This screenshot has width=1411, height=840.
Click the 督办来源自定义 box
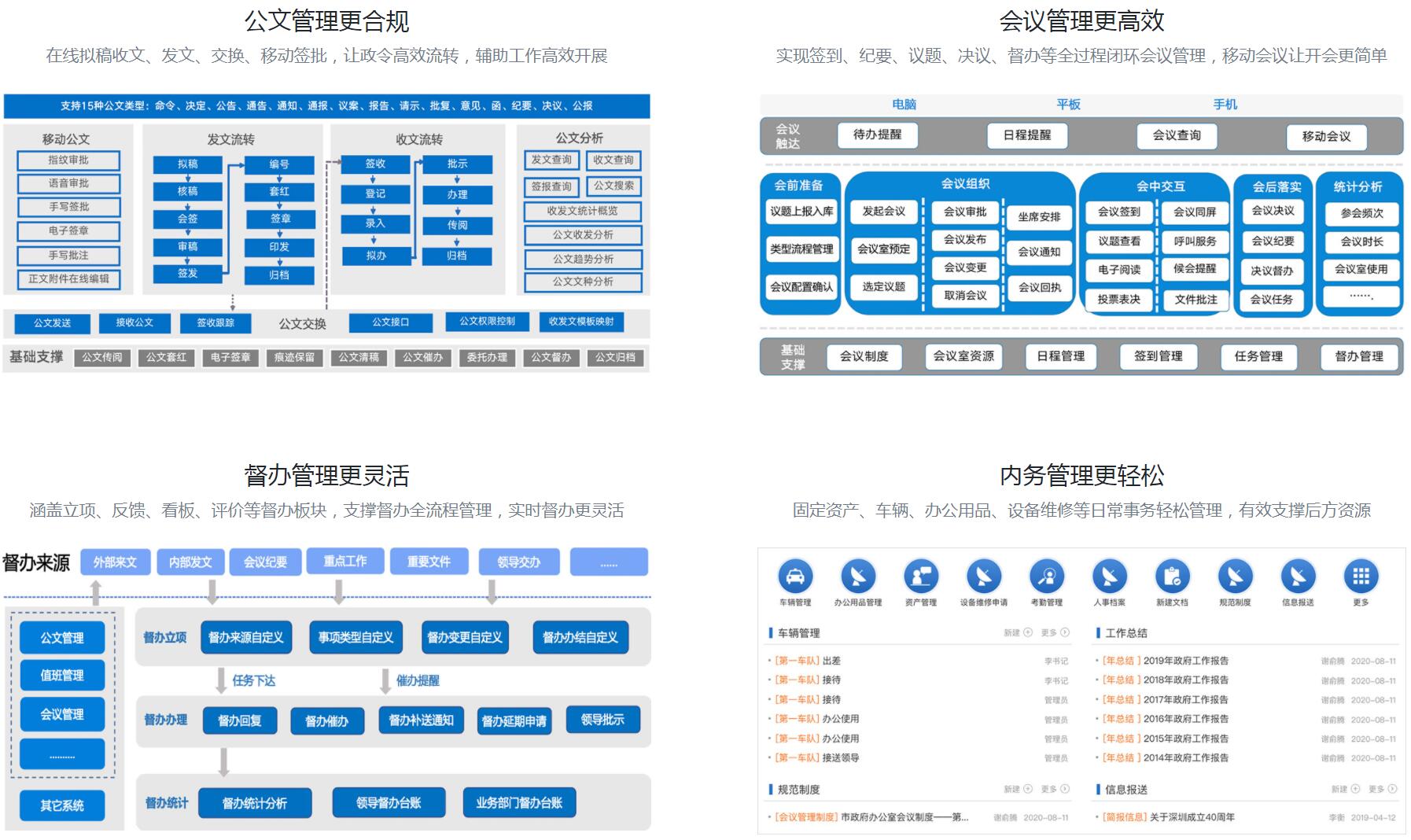point(246,637)
